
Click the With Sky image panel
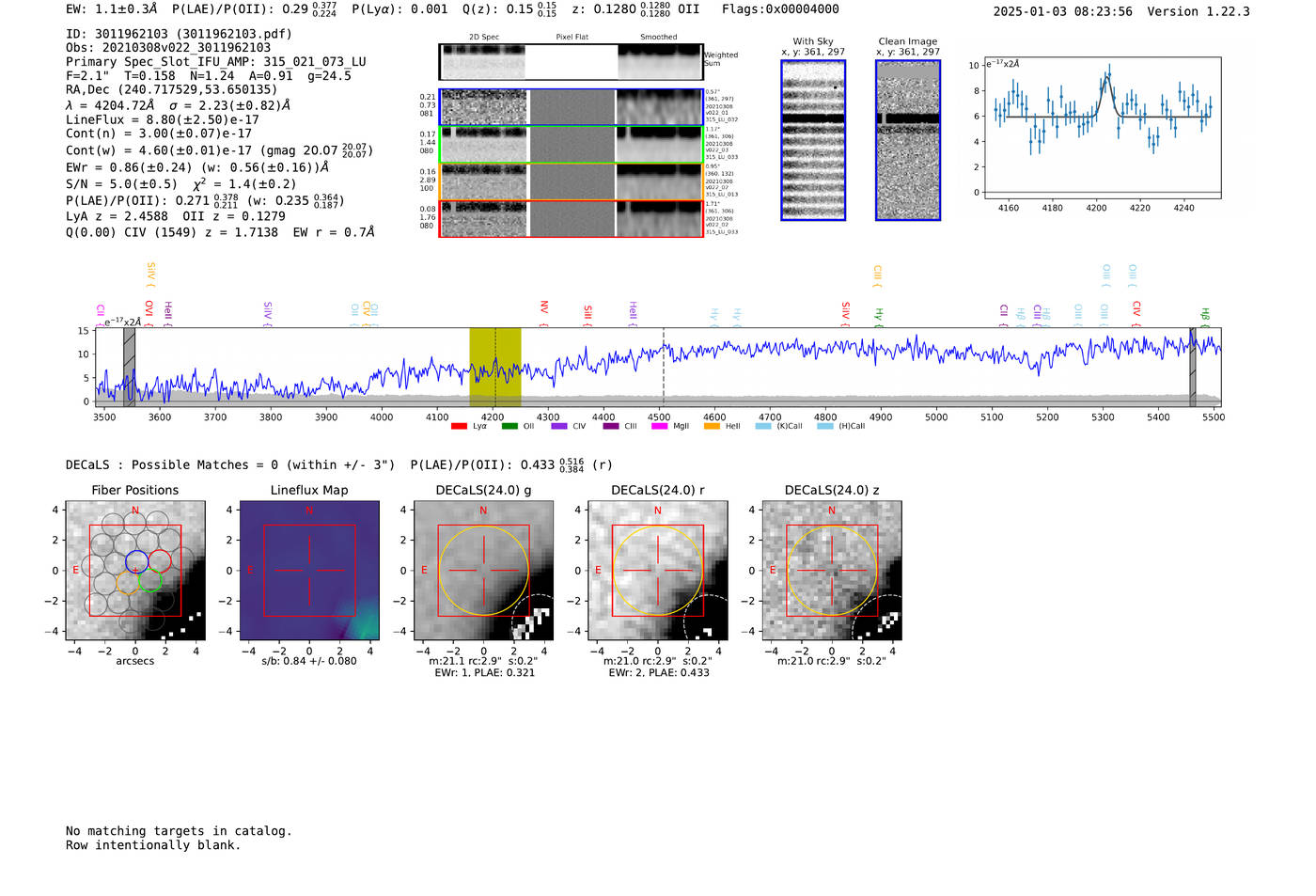pos(813,140)
